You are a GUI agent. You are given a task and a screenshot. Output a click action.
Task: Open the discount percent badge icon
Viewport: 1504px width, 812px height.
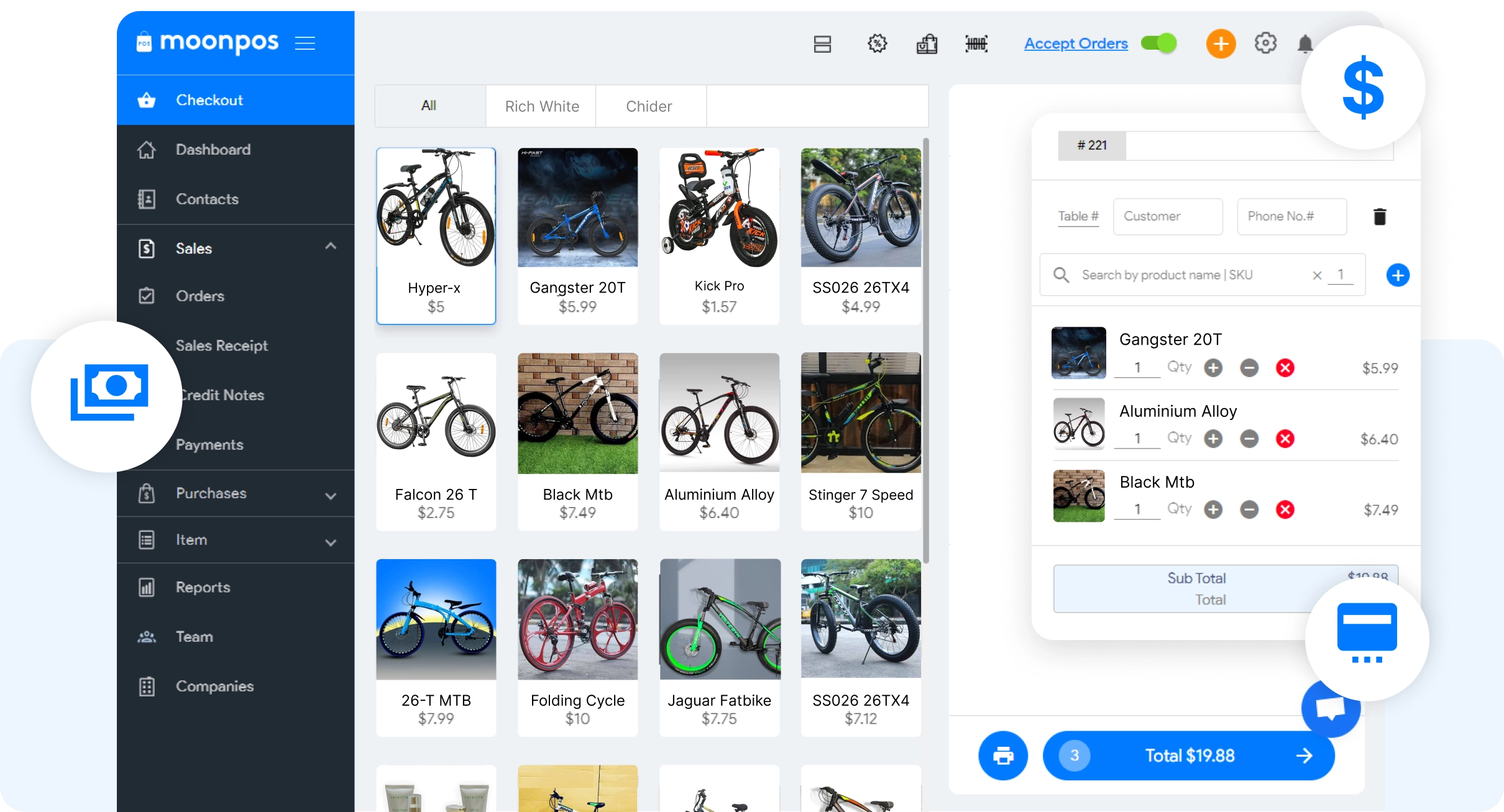(877, 43)
